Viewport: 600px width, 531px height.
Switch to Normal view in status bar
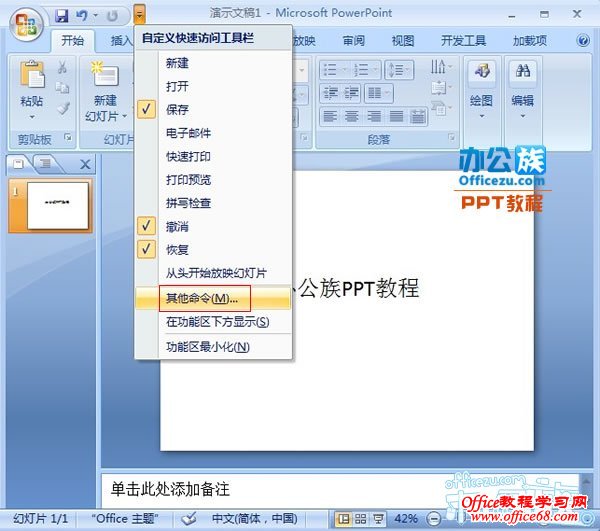pyautogui.click(x=343, y=519)
